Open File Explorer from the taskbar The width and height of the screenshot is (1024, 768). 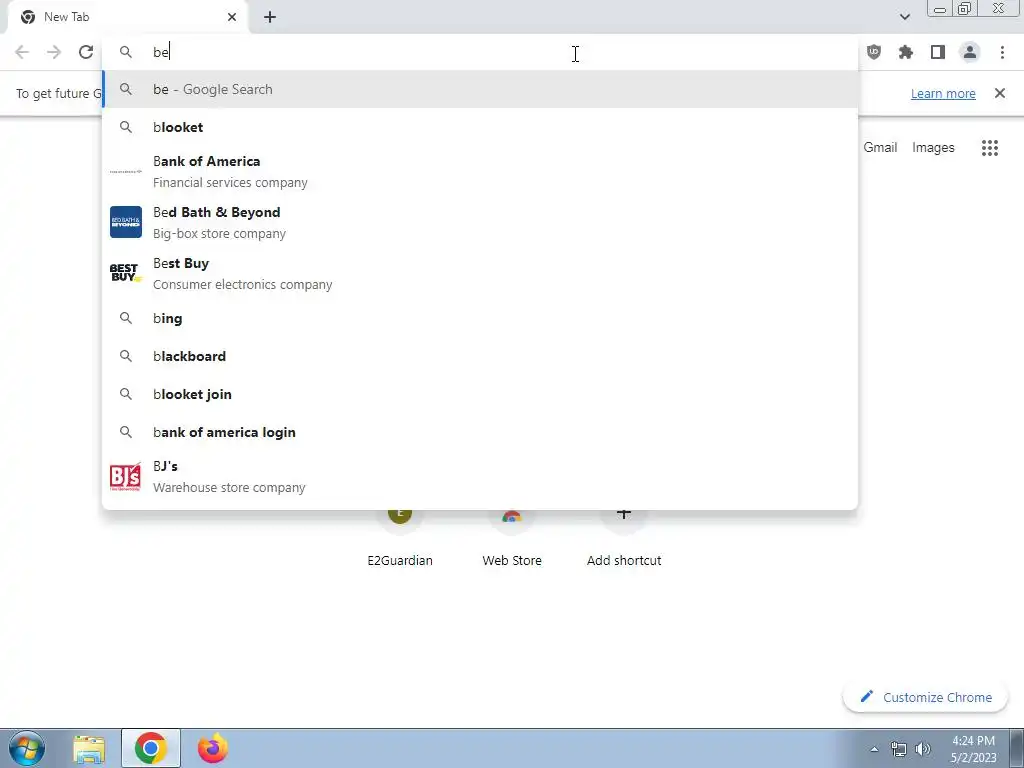click(89, 749)
